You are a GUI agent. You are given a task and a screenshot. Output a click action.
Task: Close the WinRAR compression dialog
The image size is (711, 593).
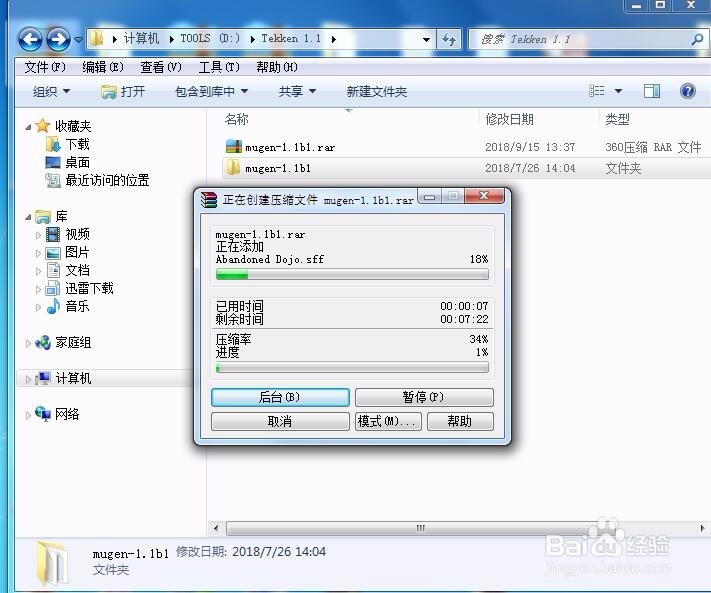coord(484,196)
